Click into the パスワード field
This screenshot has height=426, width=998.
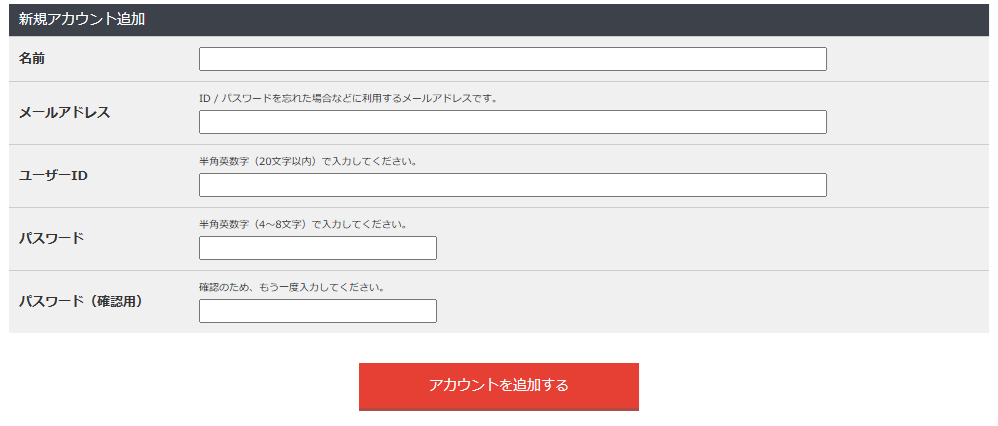pos(318,248)
